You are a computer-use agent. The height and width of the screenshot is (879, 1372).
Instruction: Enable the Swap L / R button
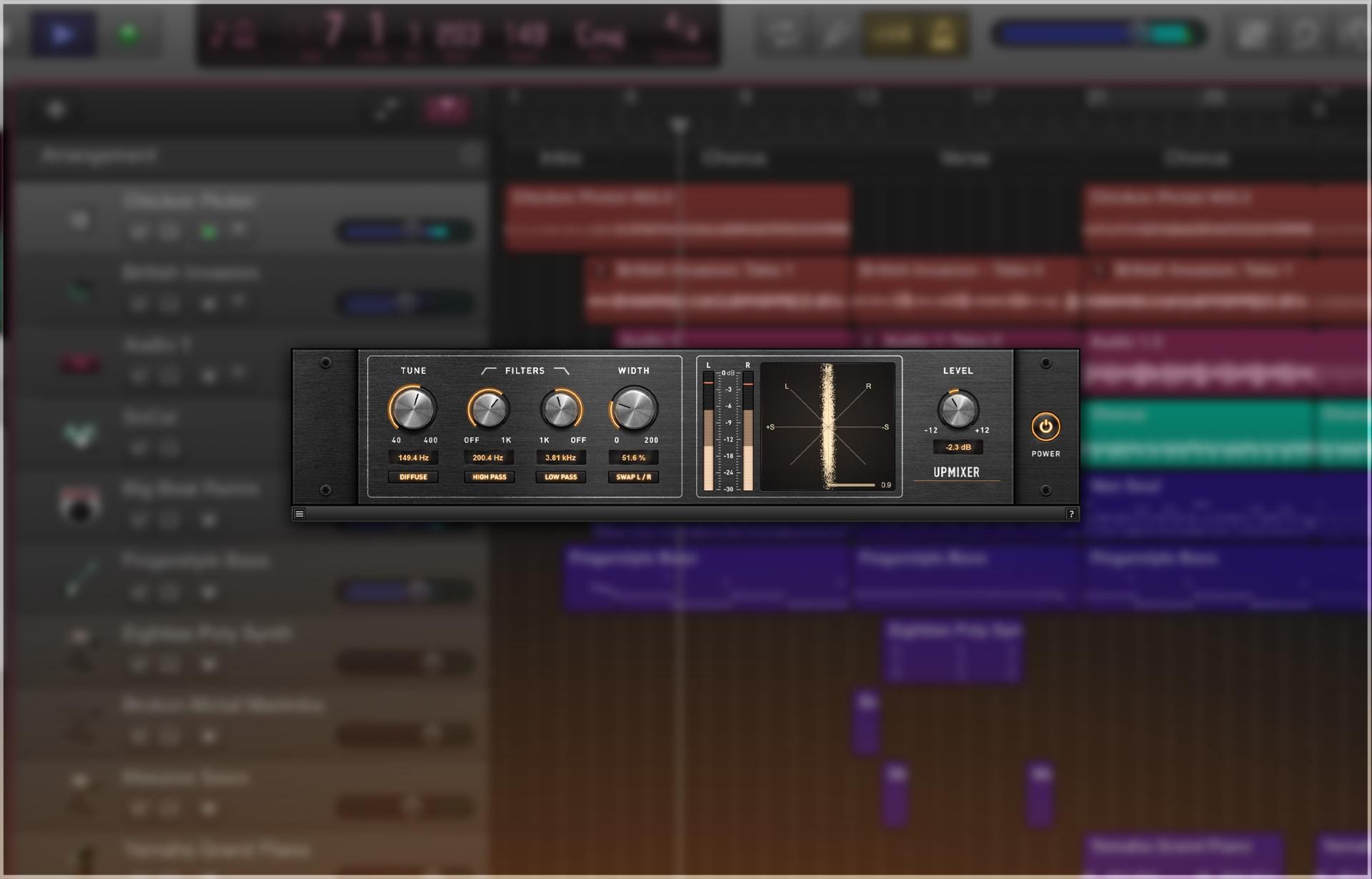634,477
